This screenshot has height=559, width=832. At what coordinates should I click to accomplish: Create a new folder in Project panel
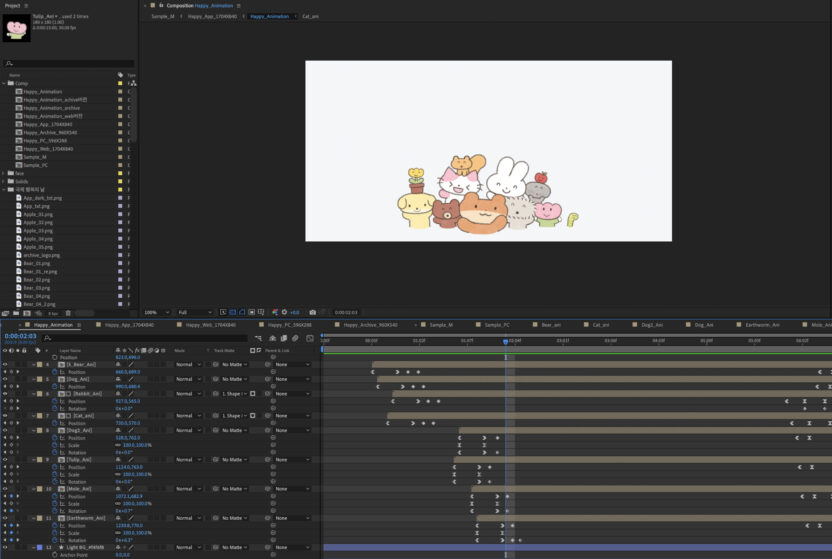[17, 313]
